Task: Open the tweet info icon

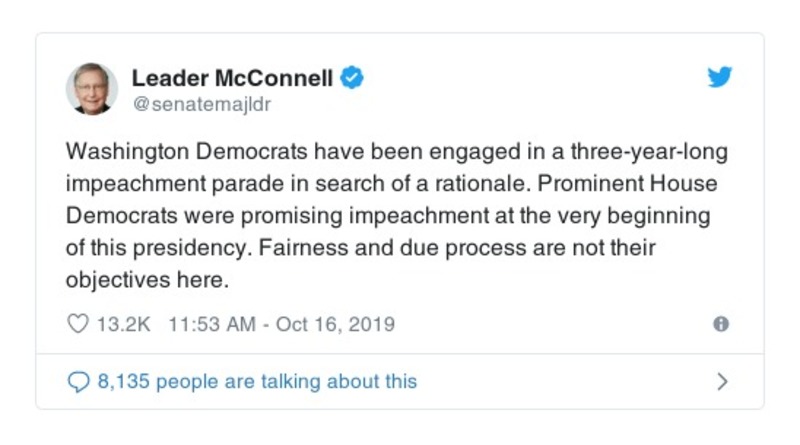Action: (x=720, y=324)
